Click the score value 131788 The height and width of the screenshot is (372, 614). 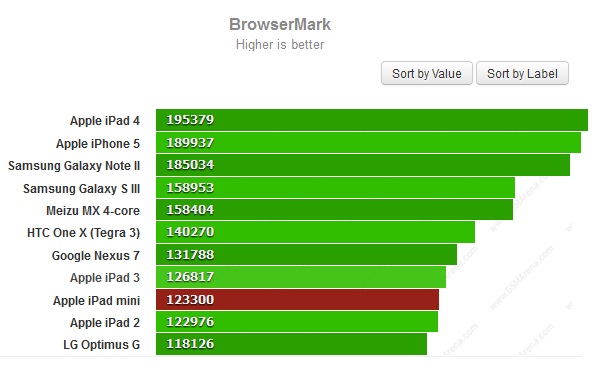[x=190, y=255]
